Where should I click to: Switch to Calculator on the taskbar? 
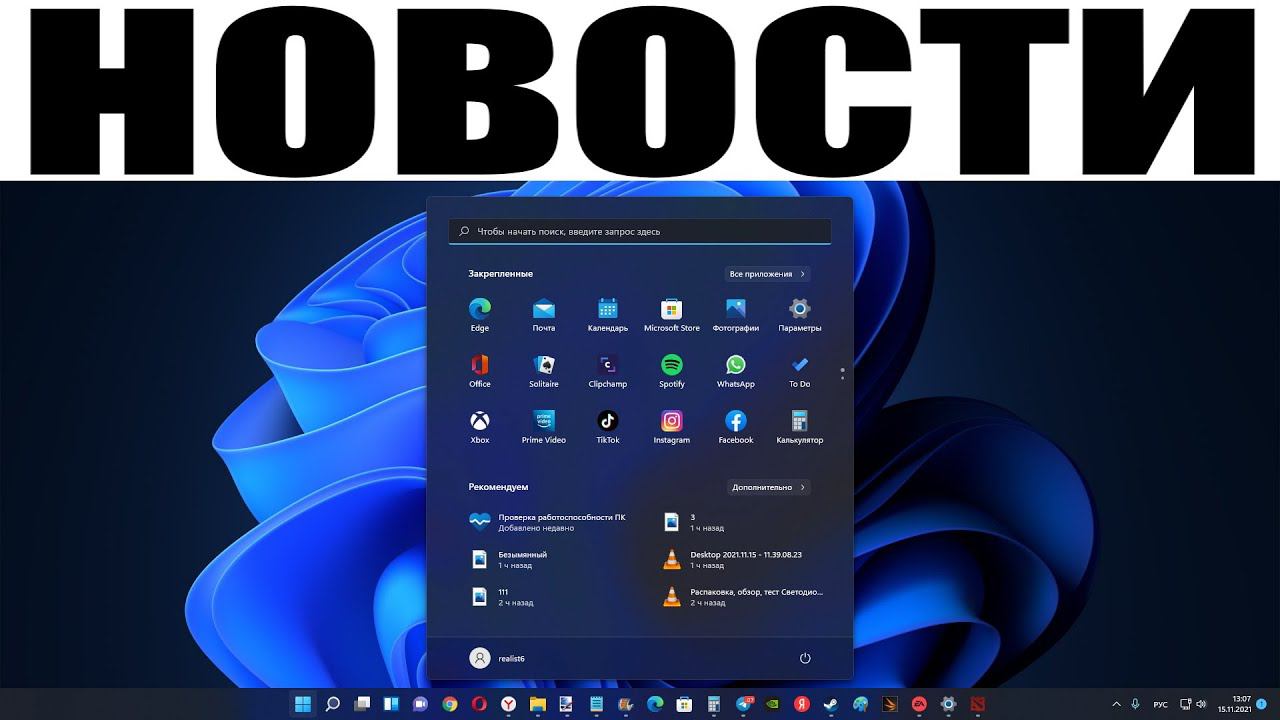click(714, 704)
